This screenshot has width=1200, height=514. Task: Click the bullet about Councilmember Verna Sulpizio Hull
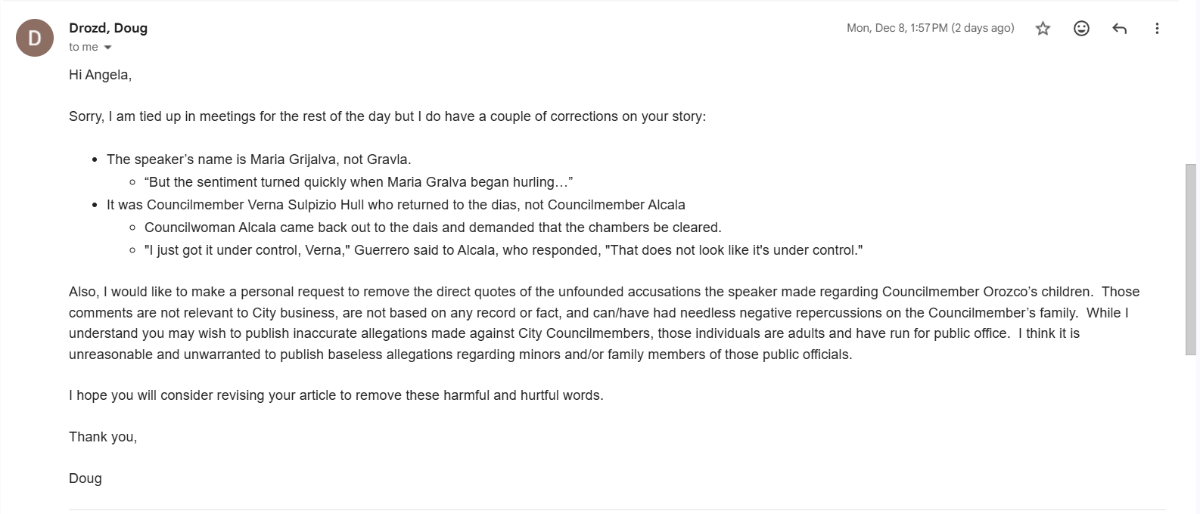pyautogui.click(x=395, y=205)
